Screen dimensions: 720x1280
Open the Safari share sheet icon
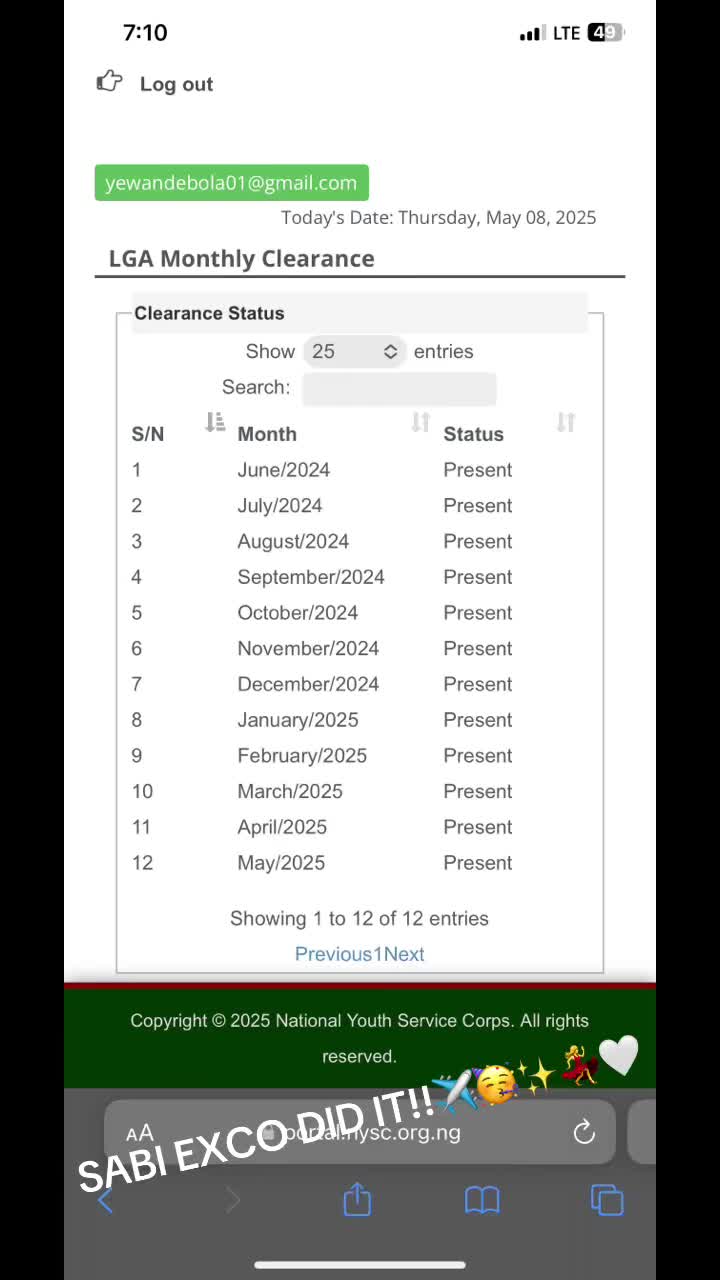click(357, 1199)
